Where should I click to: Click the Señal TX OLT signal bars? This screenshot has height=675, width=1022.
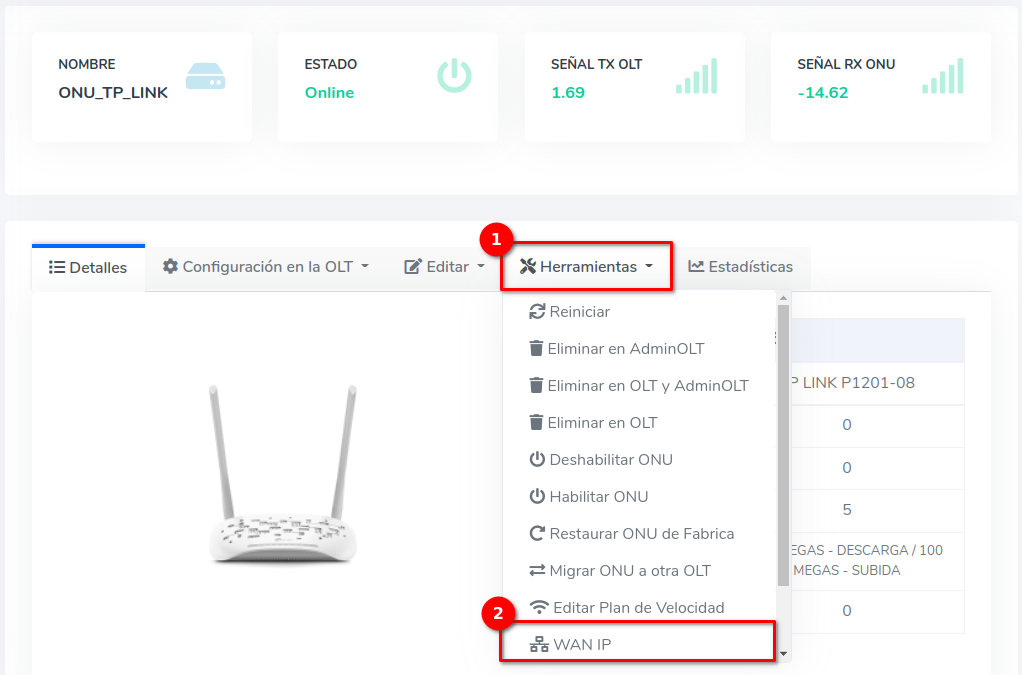click(696, 76)
